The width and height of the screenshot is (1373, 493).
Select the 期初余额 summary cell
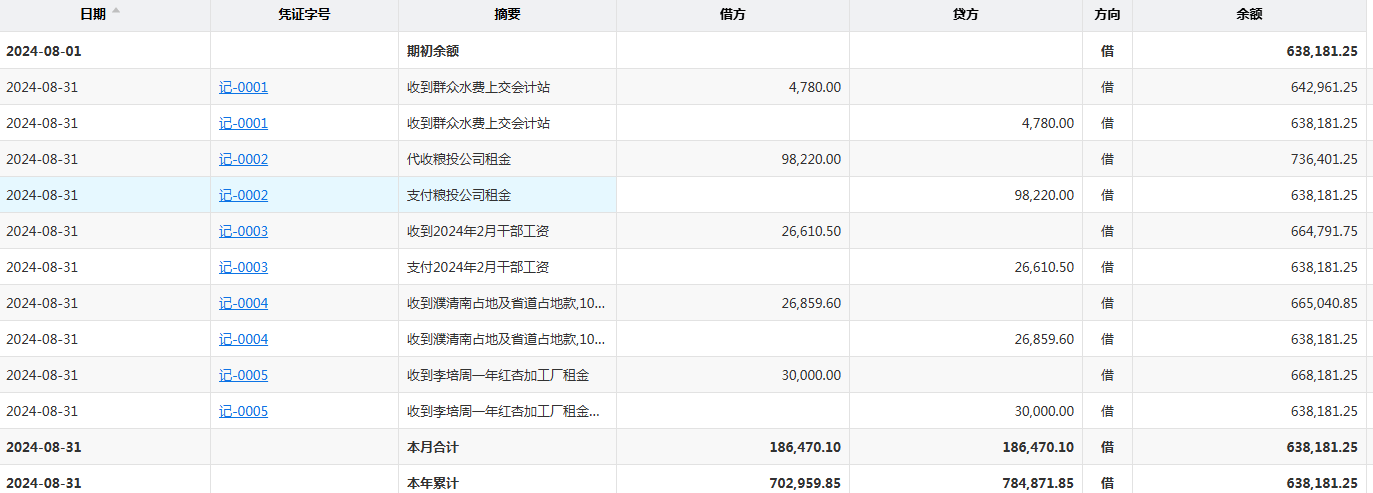click(433, 51)
